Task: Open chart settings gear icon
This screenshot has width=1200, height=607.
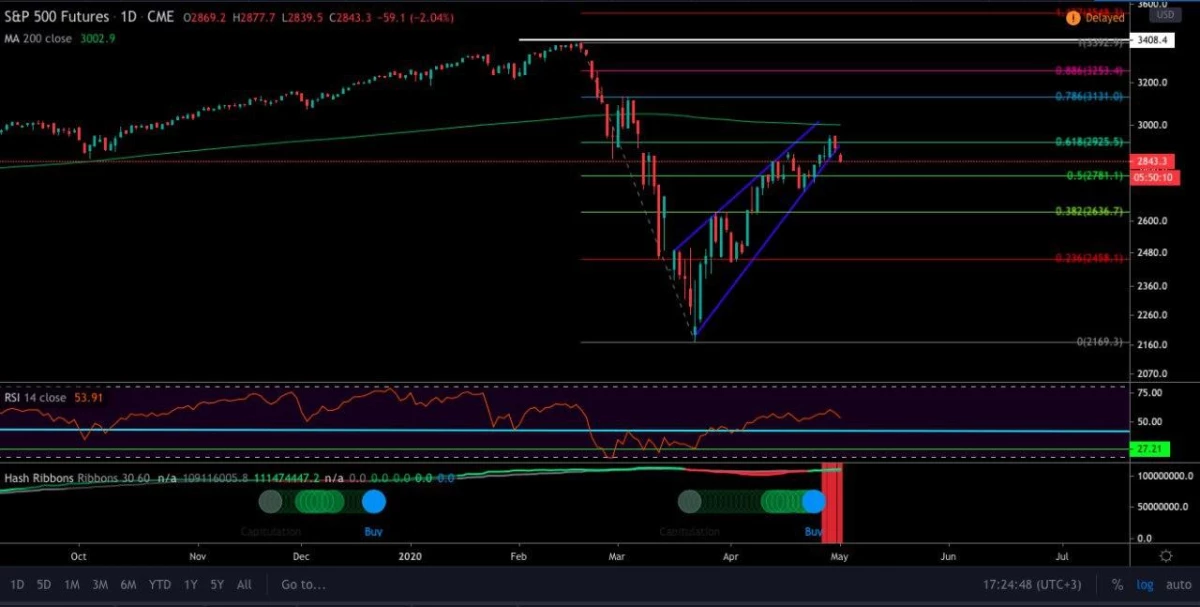Action: (x=1165, y=555)
